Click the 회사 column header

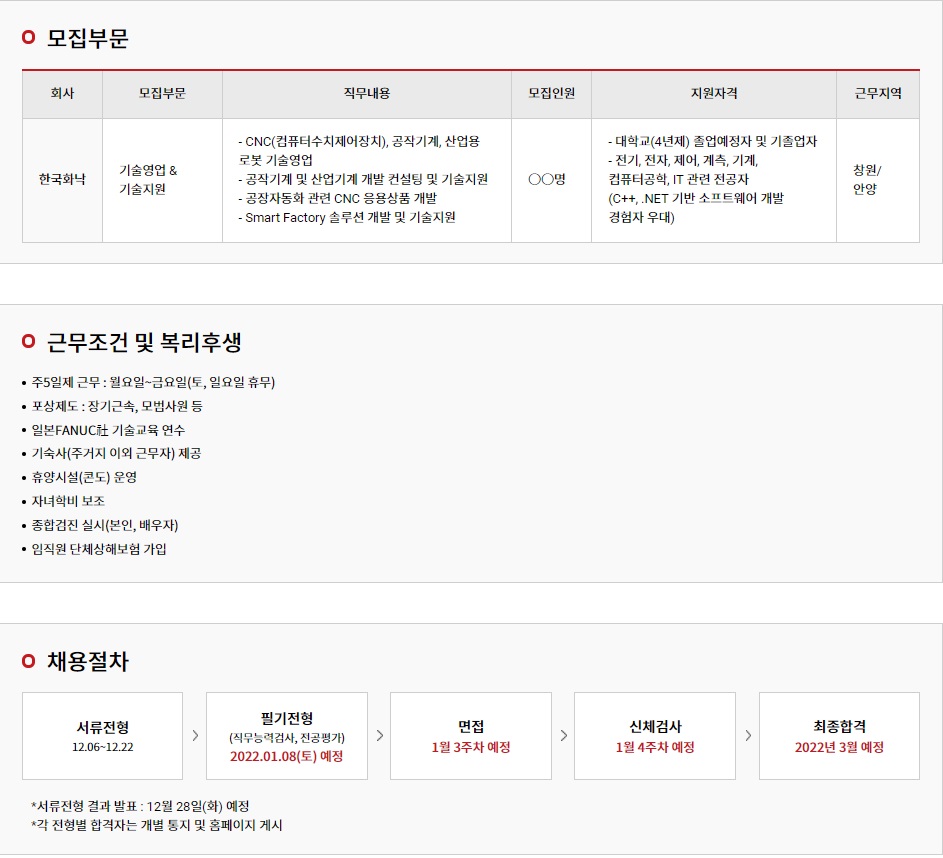coord(62,94)
